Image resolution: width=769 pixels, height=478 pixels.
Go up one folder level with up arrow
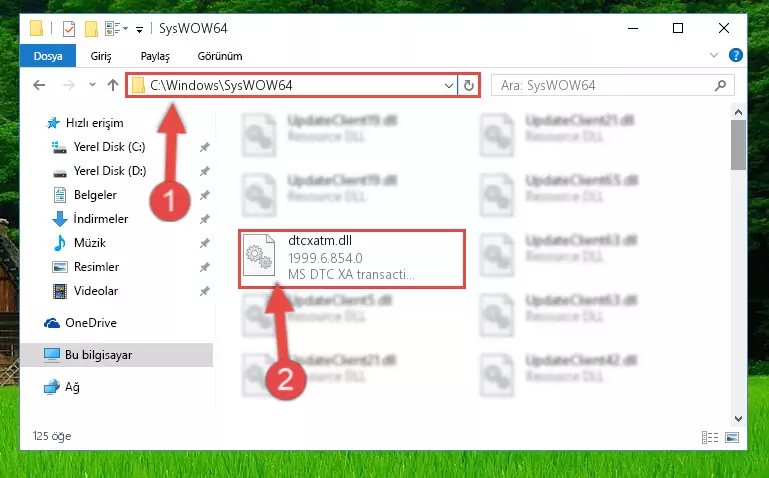tap(113, 85)
